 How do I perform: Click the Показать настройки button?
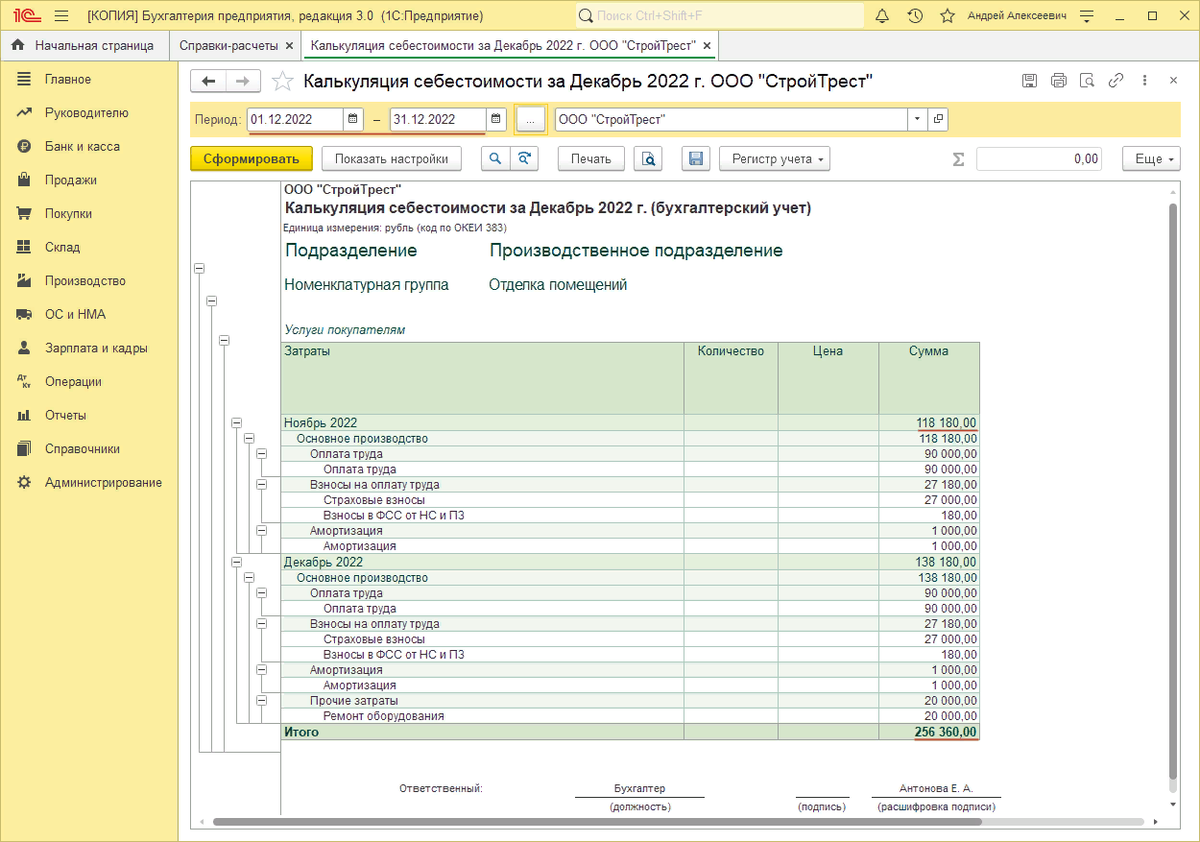click(392, 159)
